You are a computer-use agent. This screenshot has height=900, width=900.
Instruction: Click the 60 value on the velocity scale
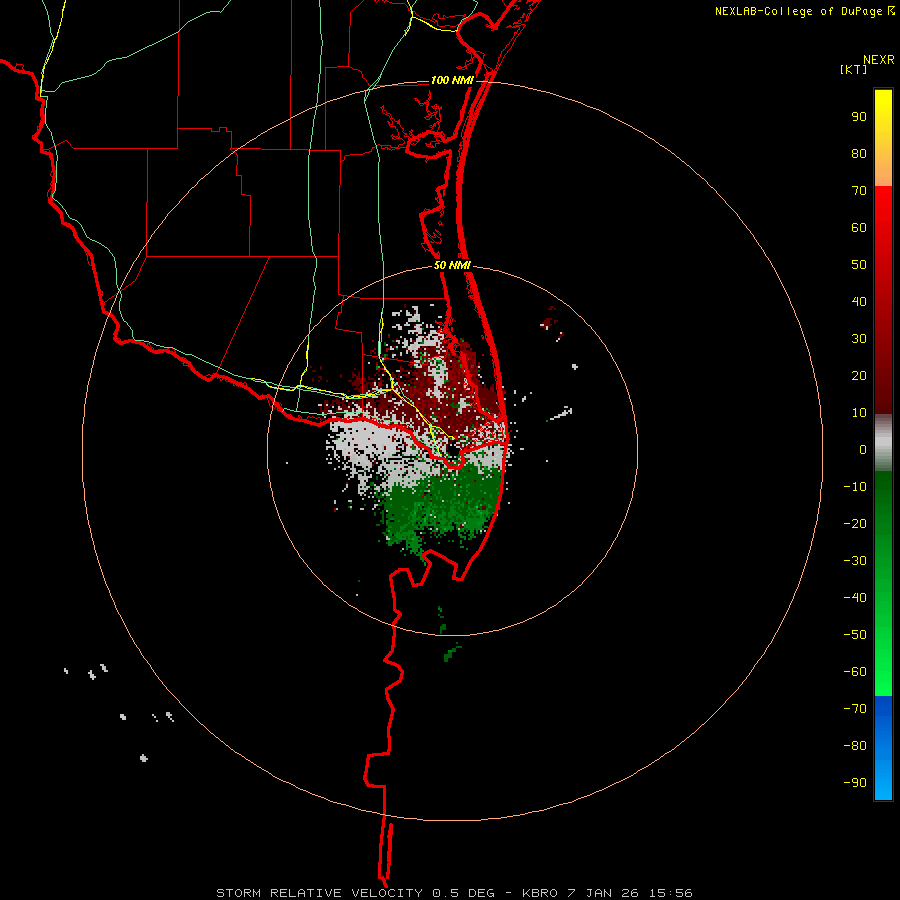pyautogui.click(x=859, y=227)
